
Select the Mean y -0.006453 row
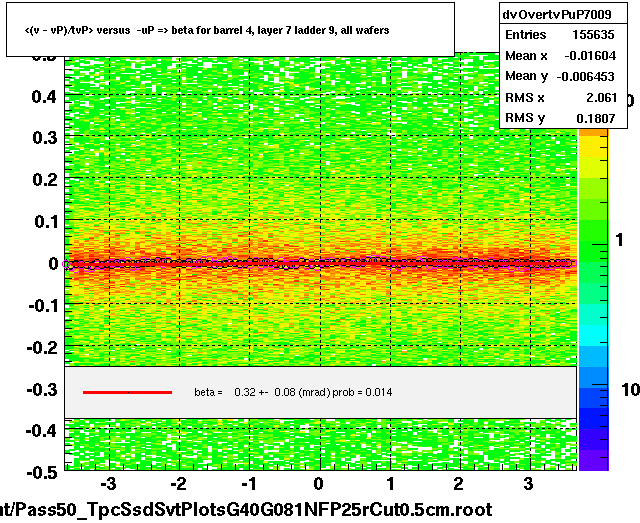coord(560,76)
